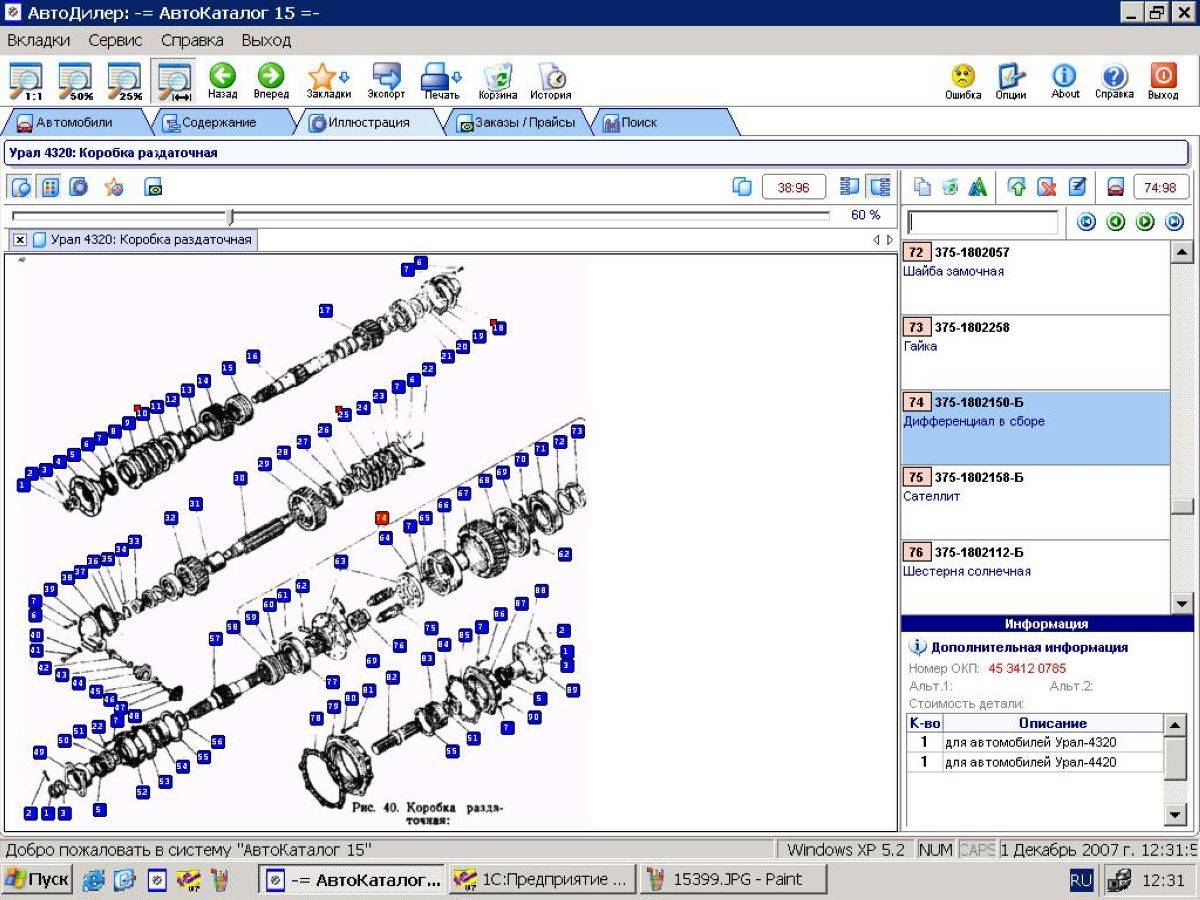The width and height of the screenshot is (1200, 900).
Task: Click the green up-arrow icon
Action: click(1017, 187)
